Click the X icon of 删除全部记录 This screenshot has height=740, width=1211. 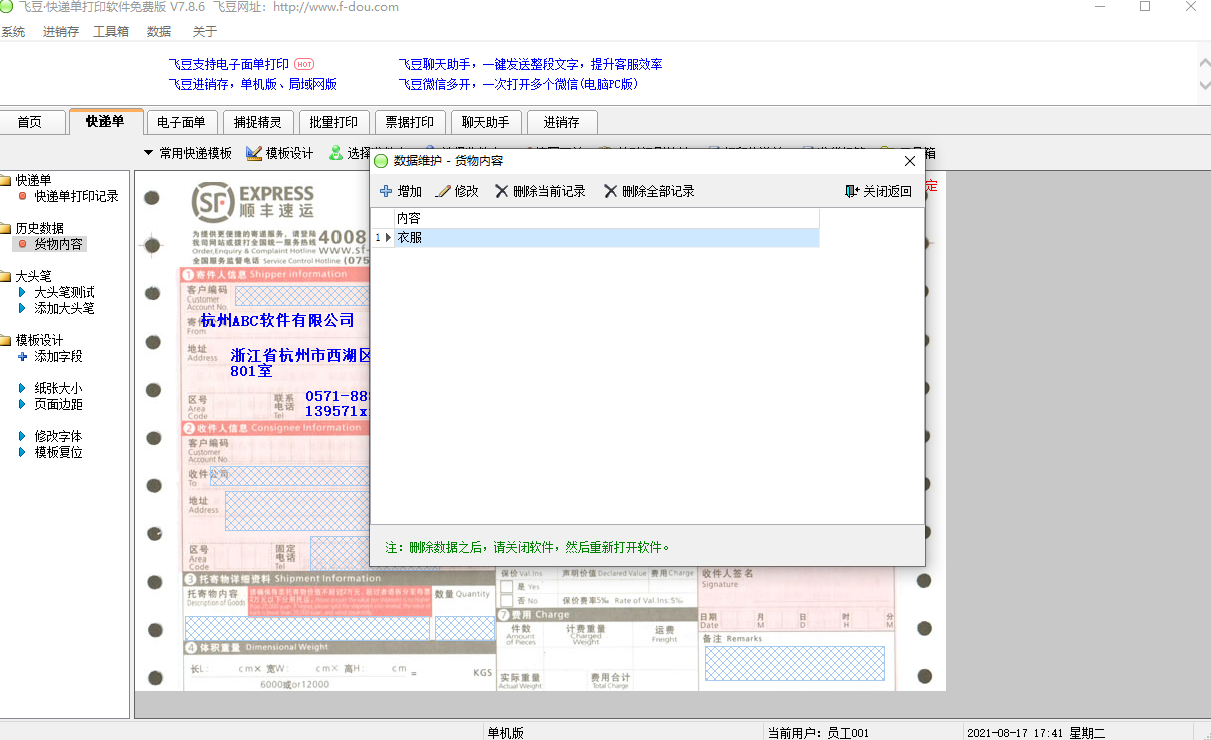(611, 191)
